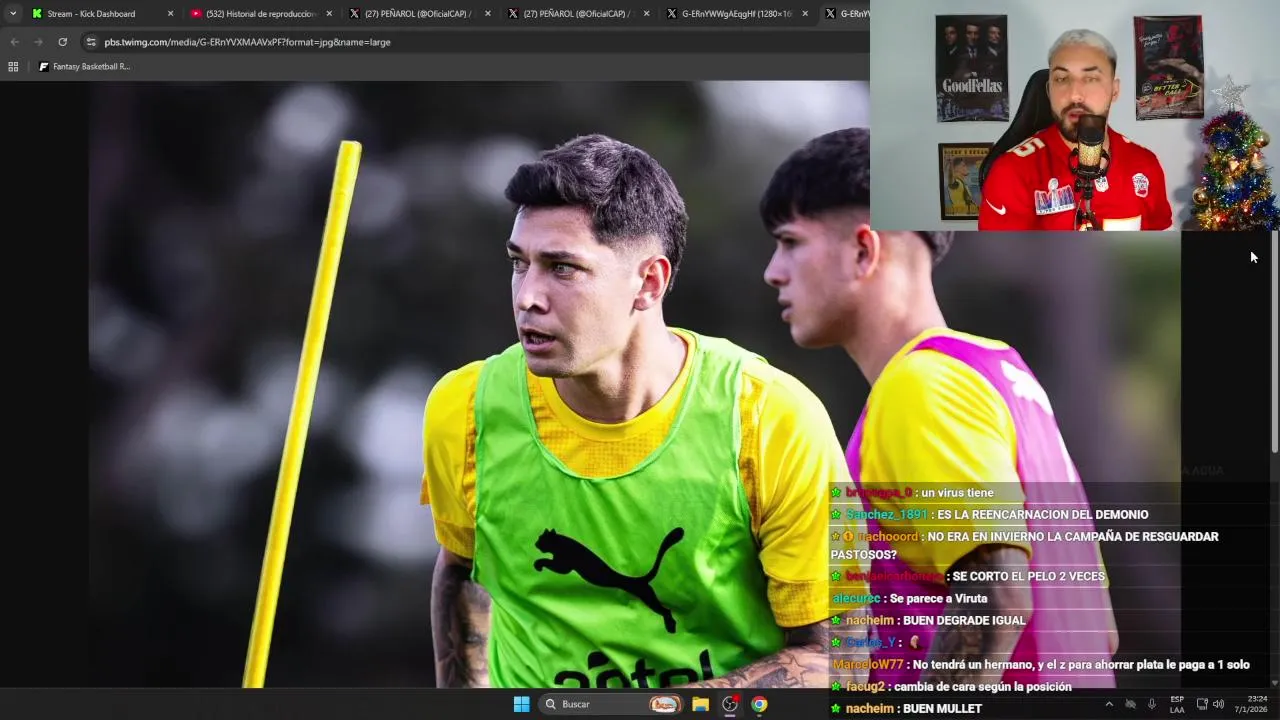Screen dimensions: 1280x720
Task: Go back with browser back arrow
Action: click(14, 42)
